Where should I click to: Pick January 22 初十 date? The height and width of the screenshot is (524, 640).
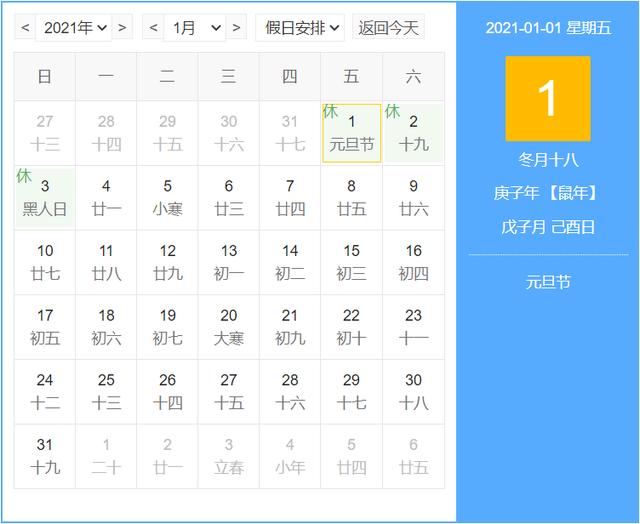click(x=351, y=327)
